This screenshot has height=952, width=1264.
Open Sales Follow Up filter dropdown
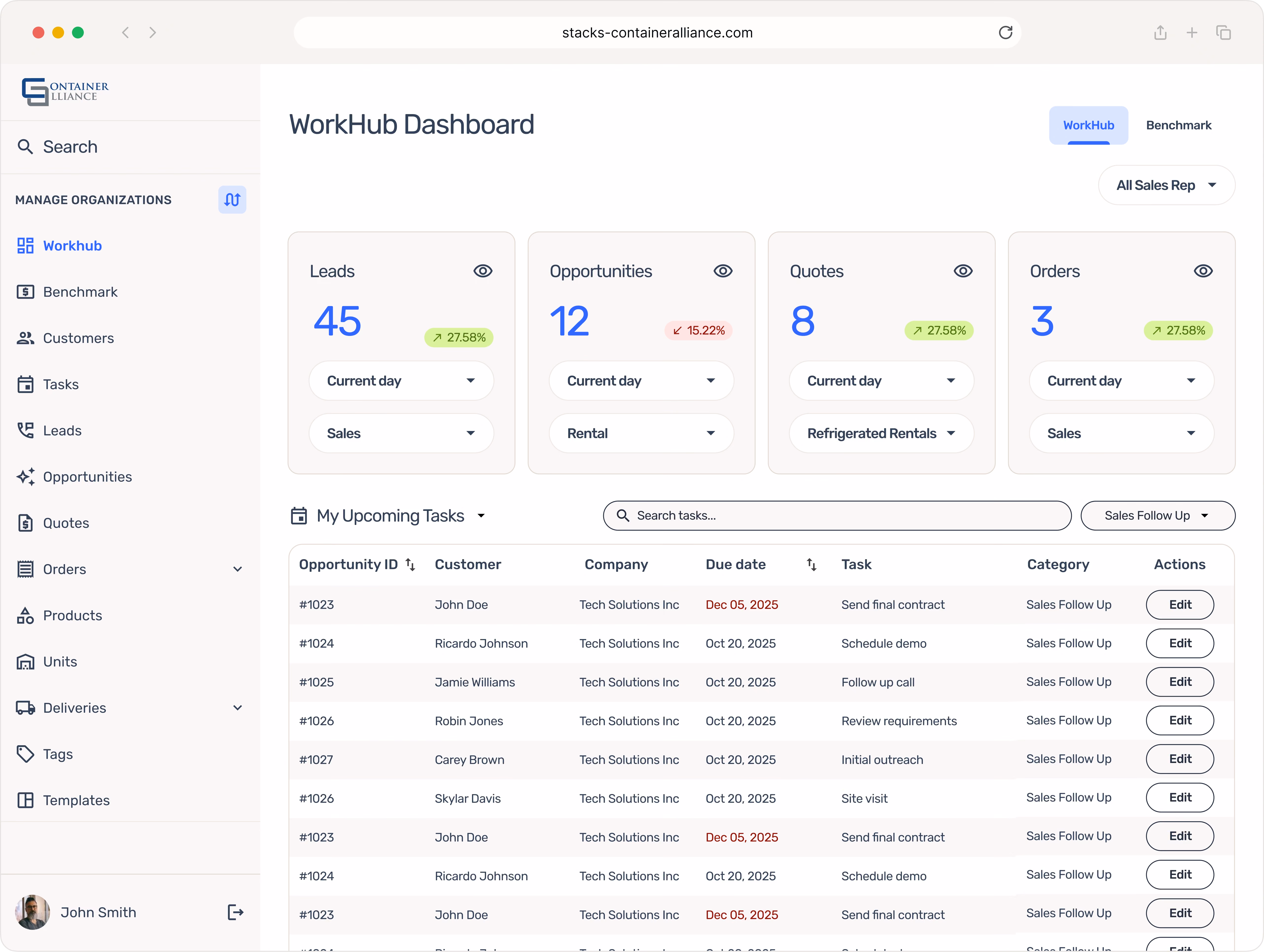(1158, 515)
